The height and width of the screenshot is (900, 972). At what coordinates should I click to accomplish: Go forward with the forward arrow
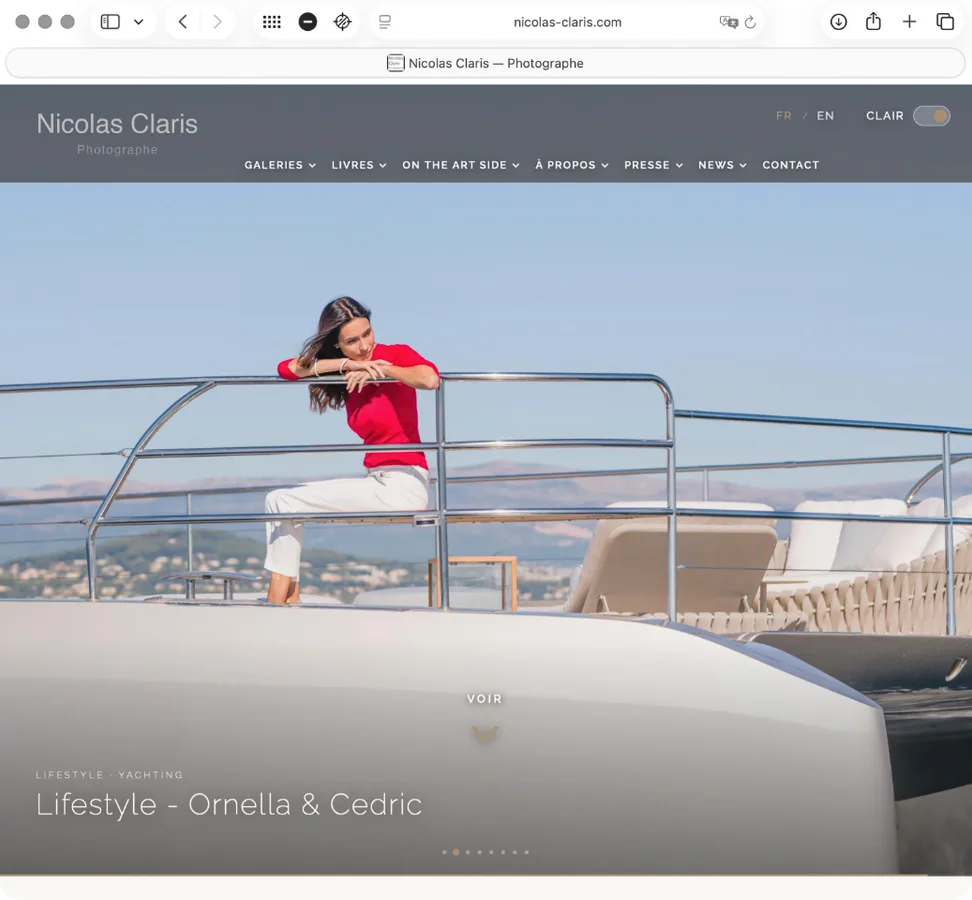click(x=217, y=22)
